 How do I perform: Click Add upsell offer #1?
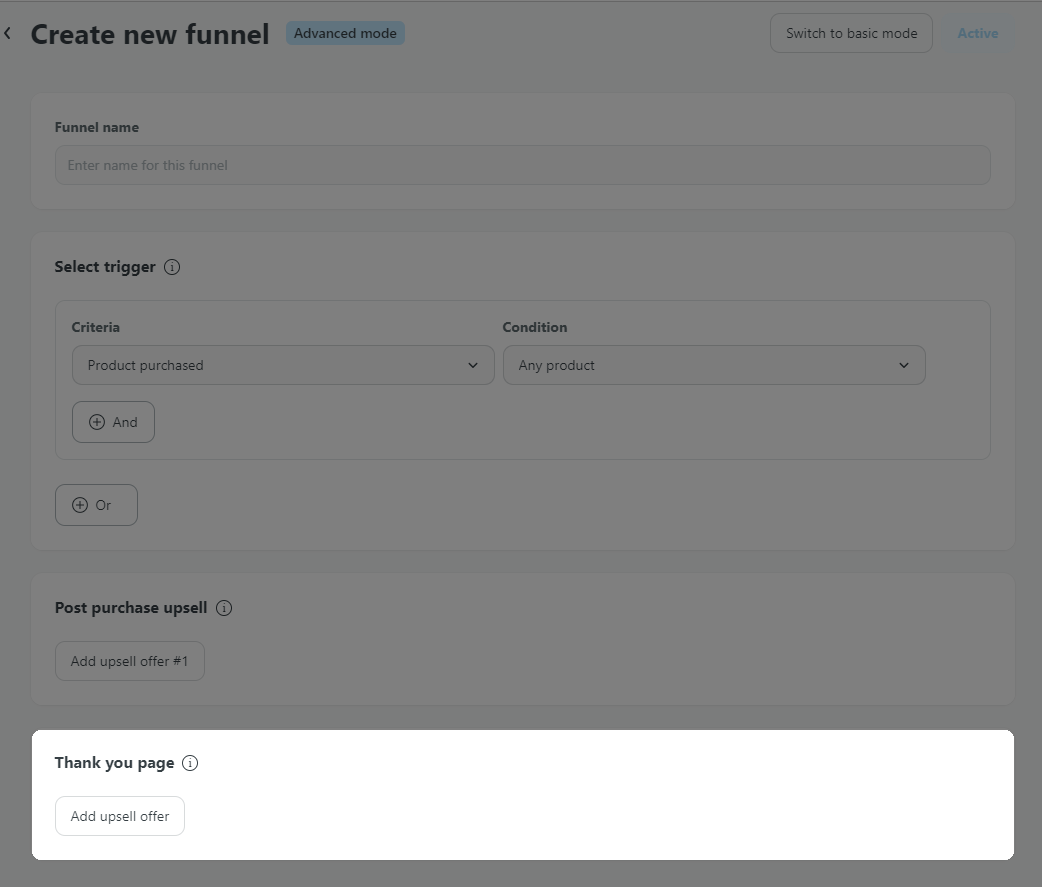[x=130, y=661]
